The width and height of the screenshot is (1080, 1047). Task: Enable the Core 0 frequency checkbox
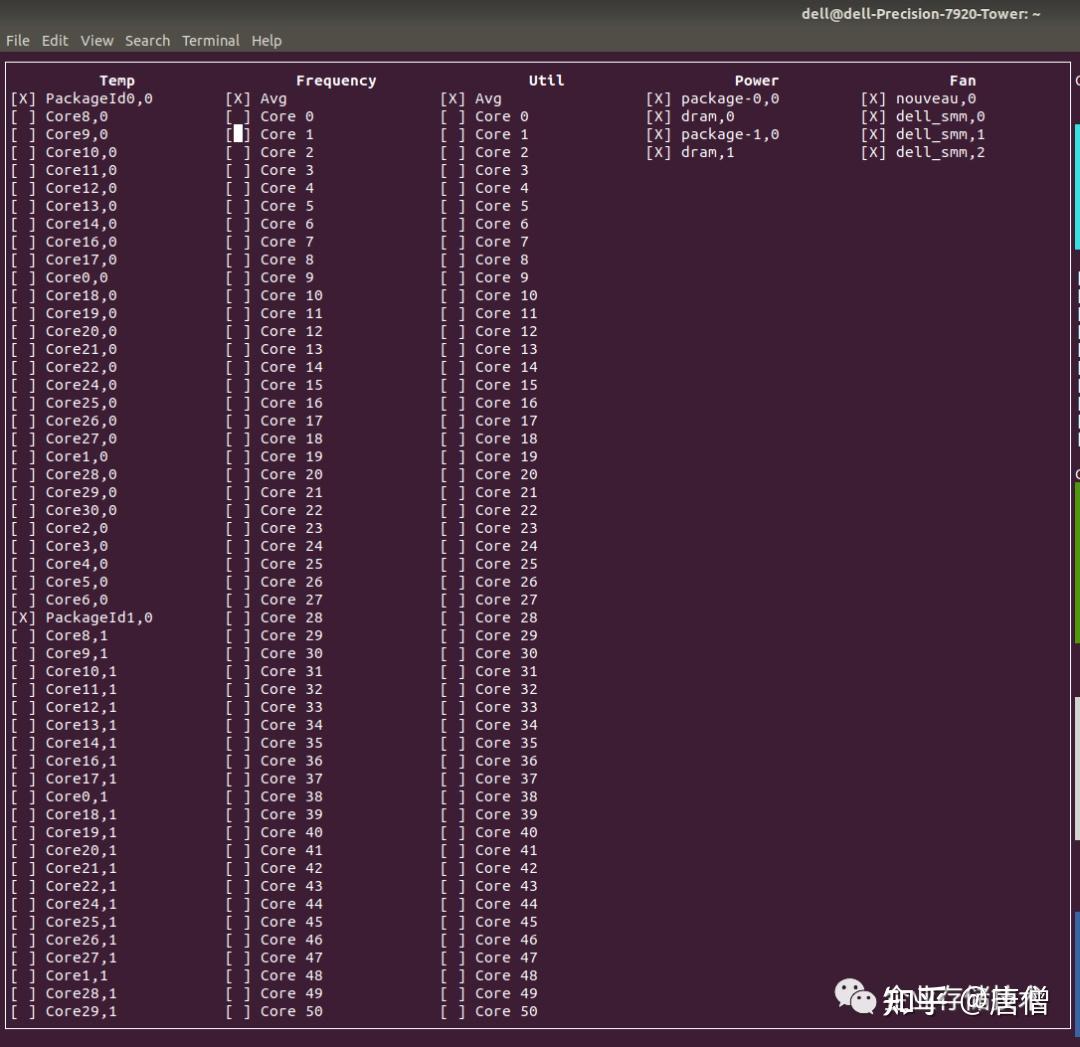coord(239,116)
